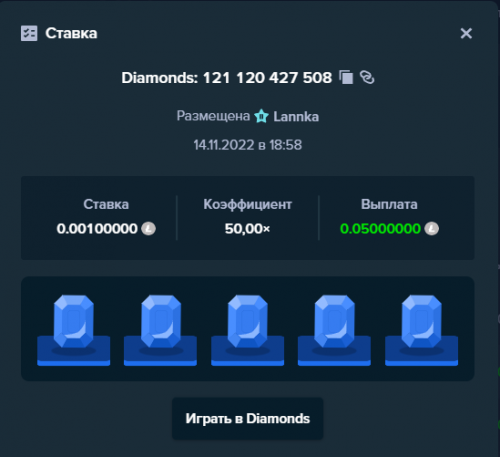This screenshot has height=457, width=500.
Task: Close the Ставка dialog
Action: [x=466, y=33]
